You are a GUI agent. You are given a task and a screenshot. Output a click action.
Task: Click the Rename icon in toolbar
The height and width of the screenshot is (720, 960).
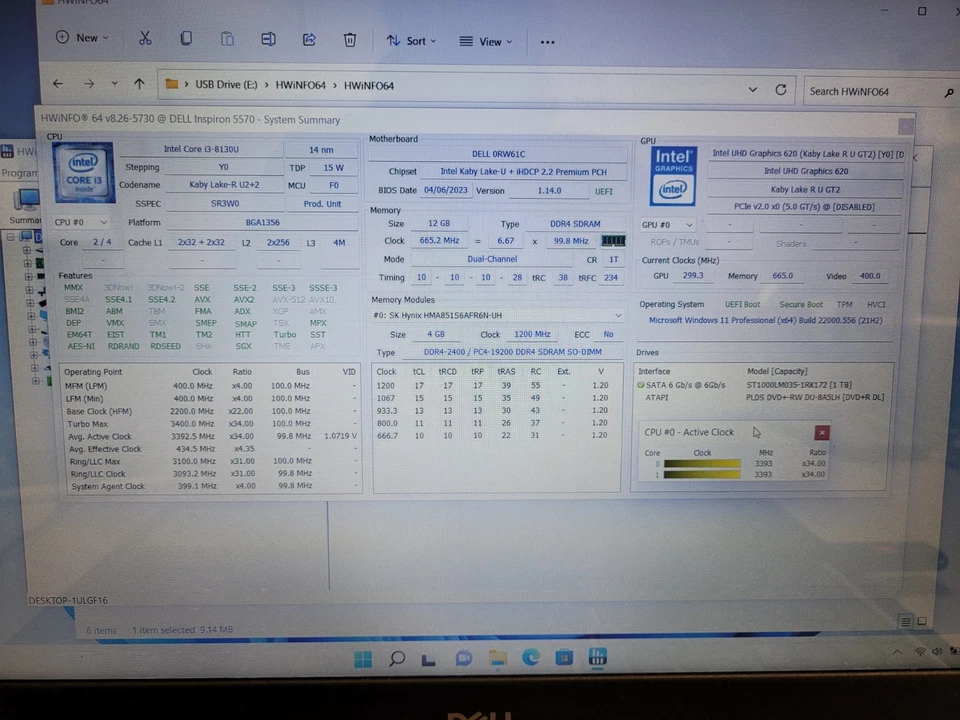268,40
